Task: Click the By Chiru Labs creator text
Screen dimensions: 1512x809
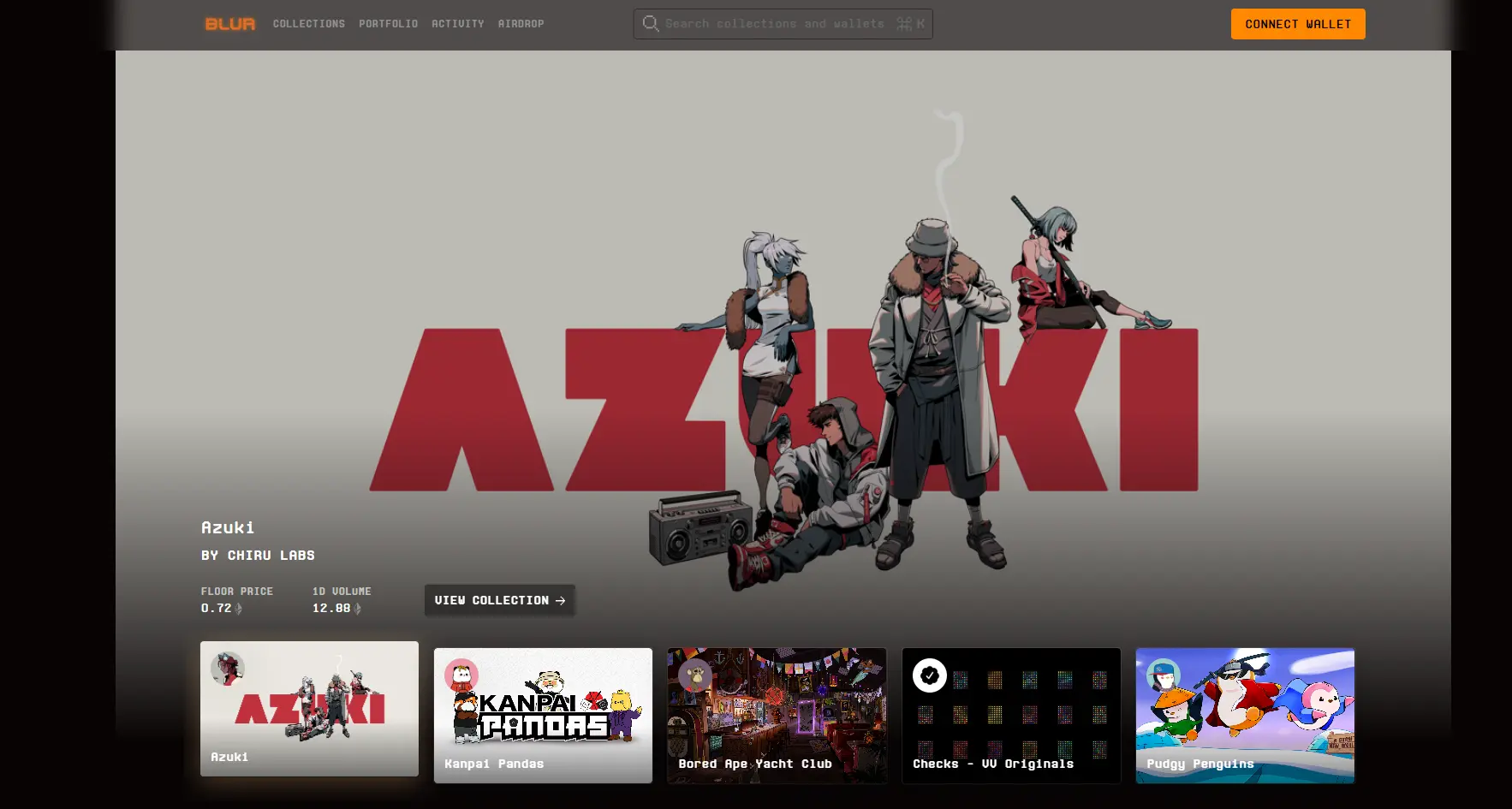Action: 258,556
